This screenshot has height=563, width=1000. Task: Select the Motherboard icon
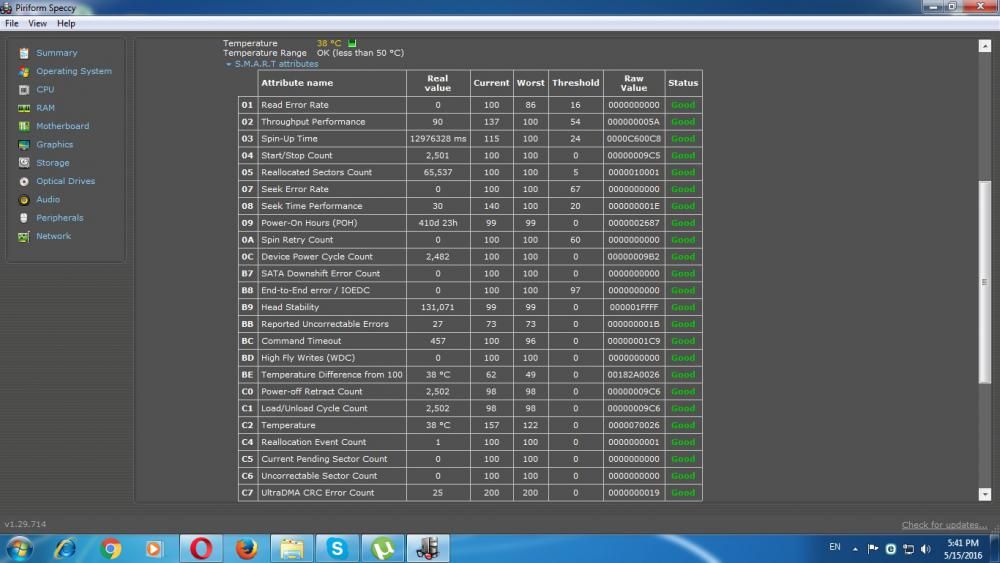(24, 127)
